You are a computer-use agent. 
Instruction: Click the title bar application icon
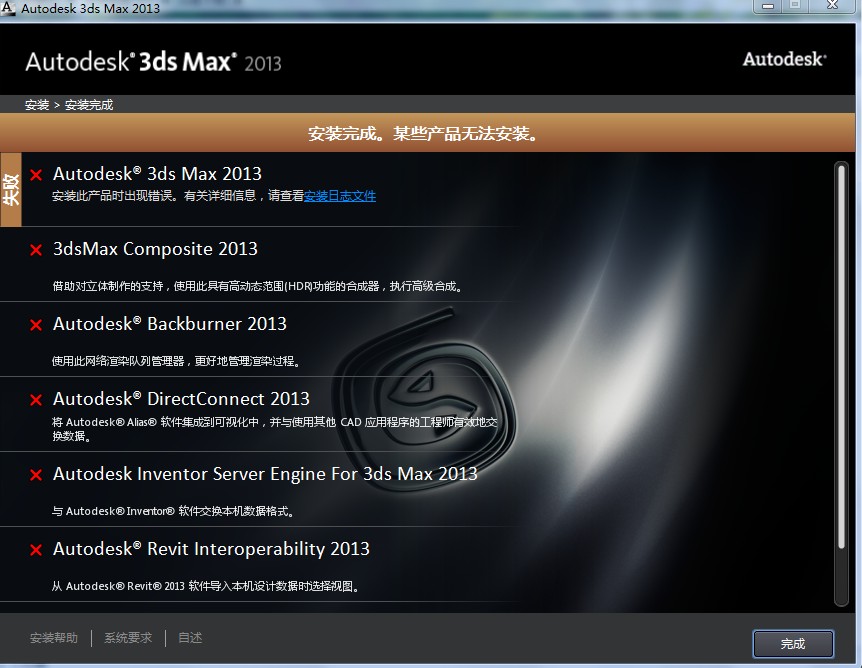pyautogui.click(x=8, y=8)
